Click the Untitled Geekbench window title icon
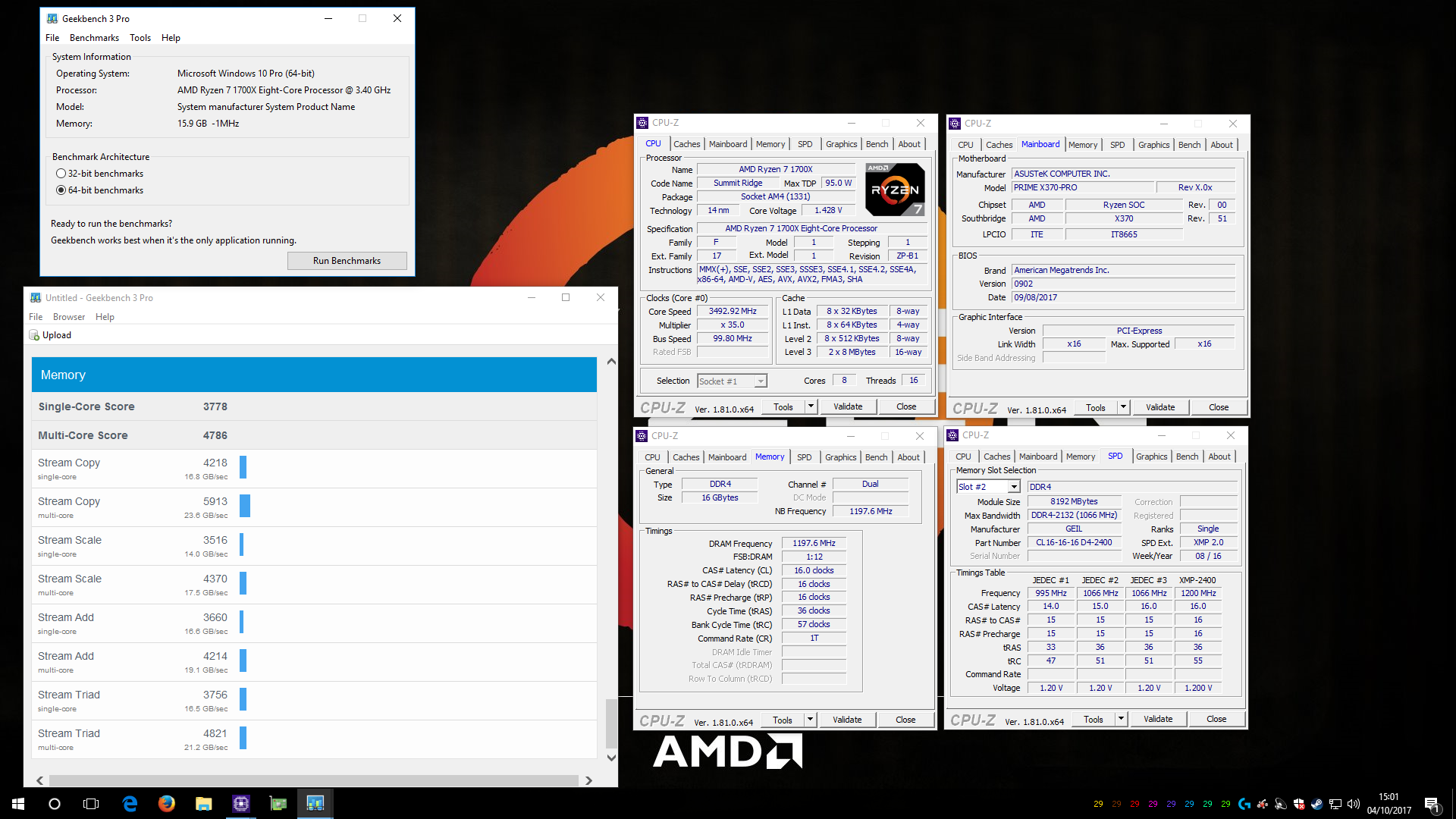Screen dimensions: 1456x819 point(36,298)
